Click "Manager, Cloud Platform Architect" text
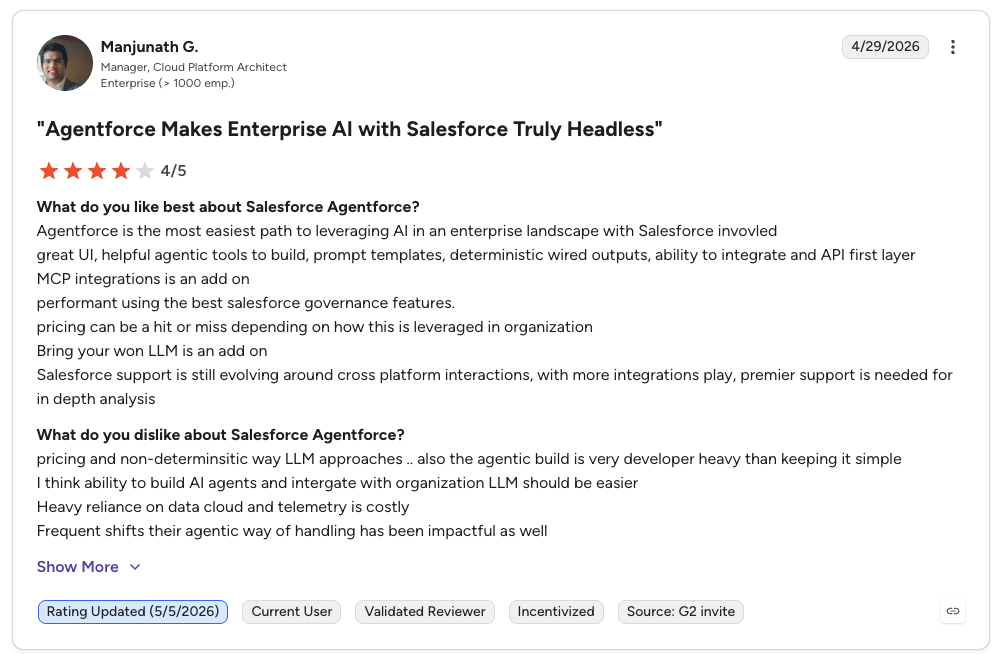This screenshot has height=654, width=1000. [x=194, y=67]
